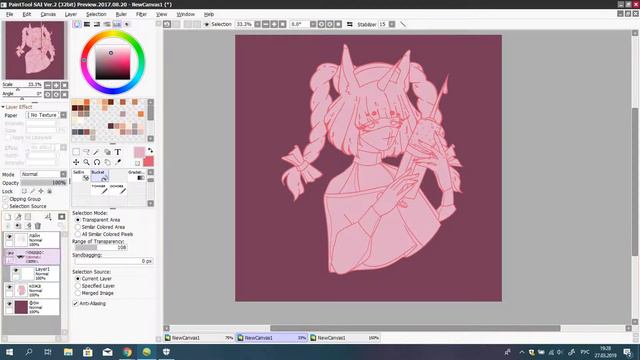Open the Canvas menu
Screen dimensions: 640x360
(48, 14)
